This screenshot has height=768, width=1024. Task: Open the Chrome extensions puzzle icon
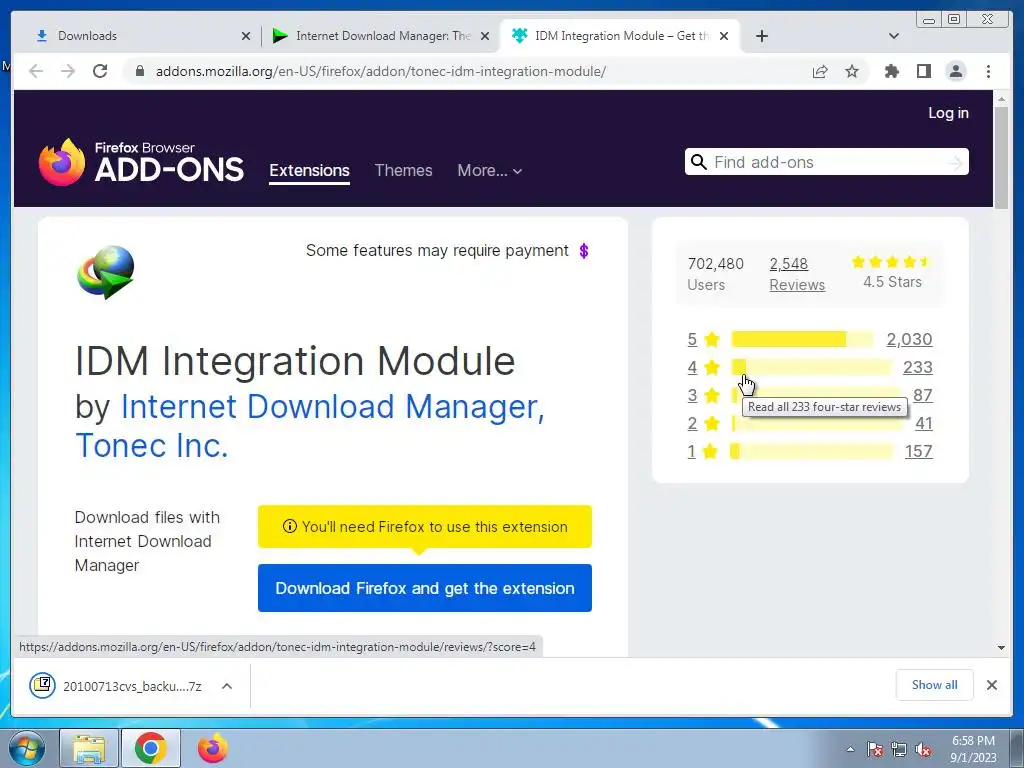tap(891, 71)
